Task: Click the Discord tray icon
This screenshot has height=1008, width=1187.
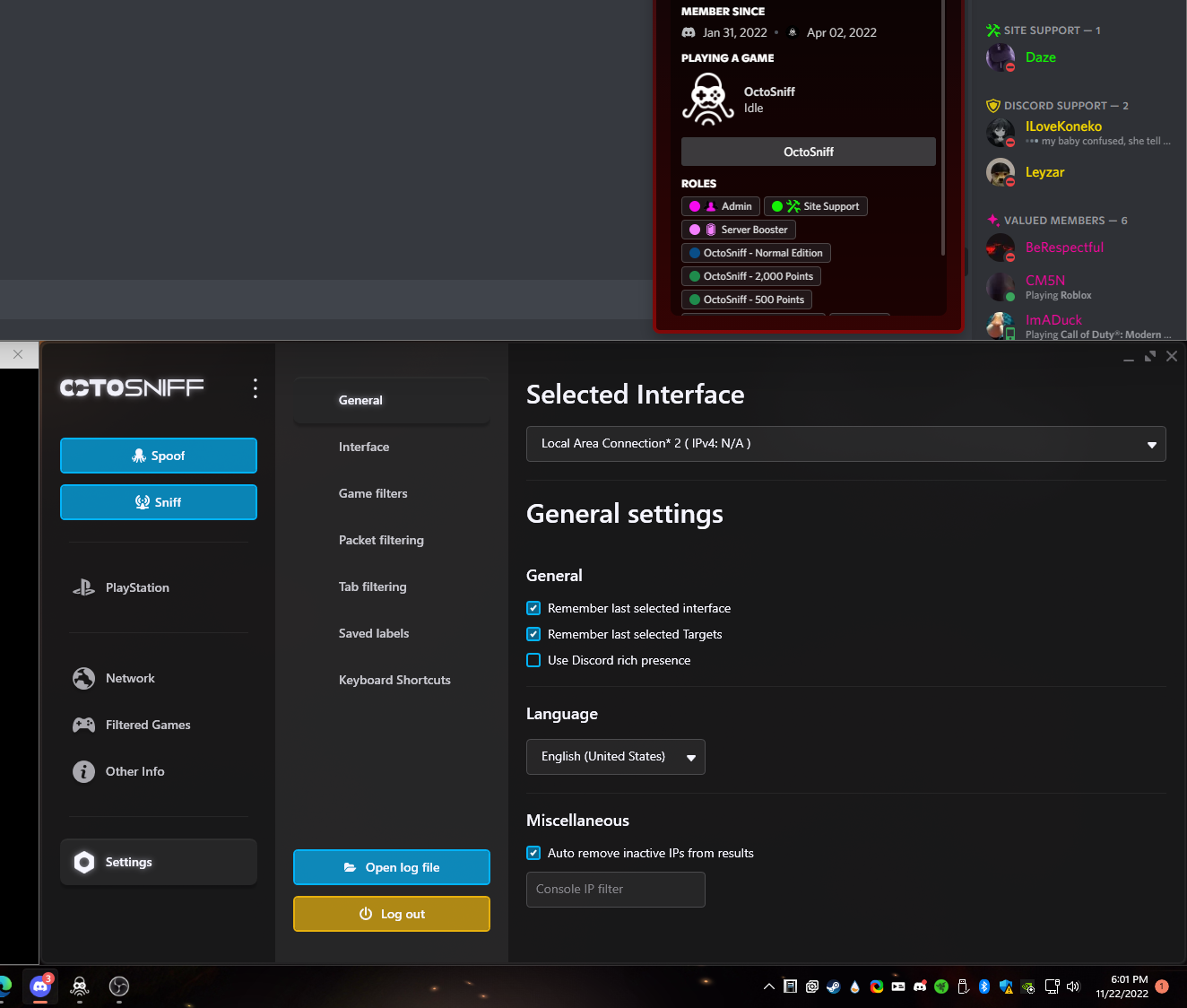Action: pyautogui.click(x=920, y=986)
